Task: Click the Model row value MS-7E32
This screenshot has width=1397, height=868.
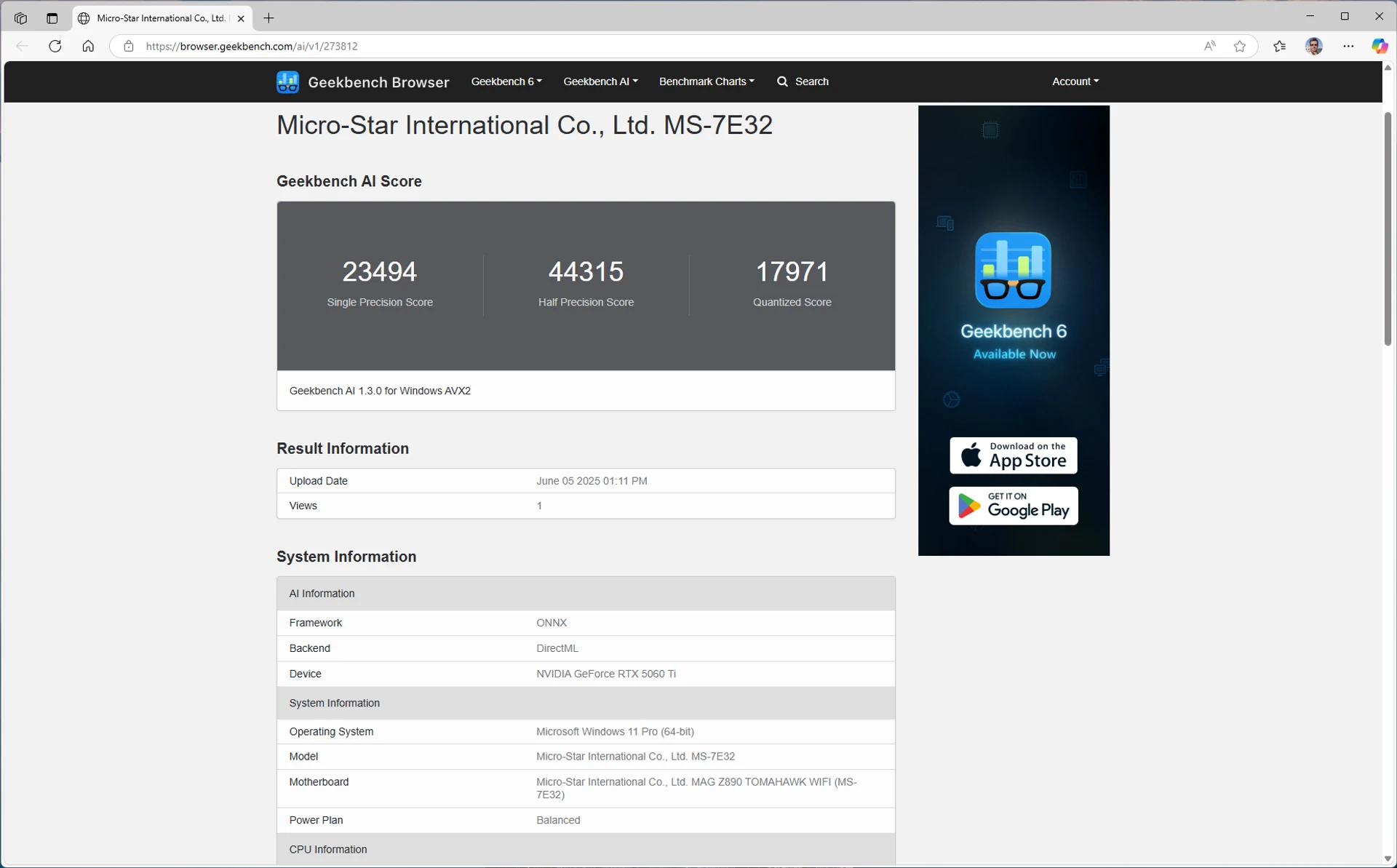Action: click(635, 757)
